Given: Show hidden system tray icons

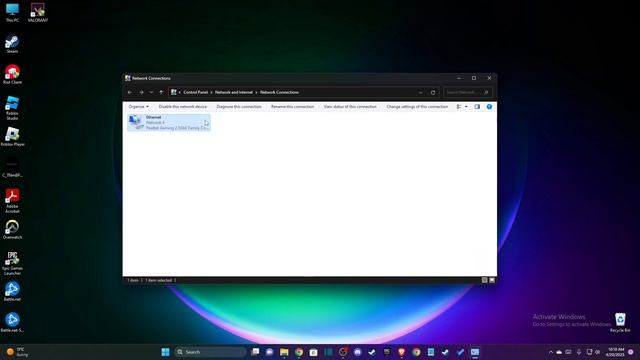Looking at the screenshot, I should click(551, 352).
